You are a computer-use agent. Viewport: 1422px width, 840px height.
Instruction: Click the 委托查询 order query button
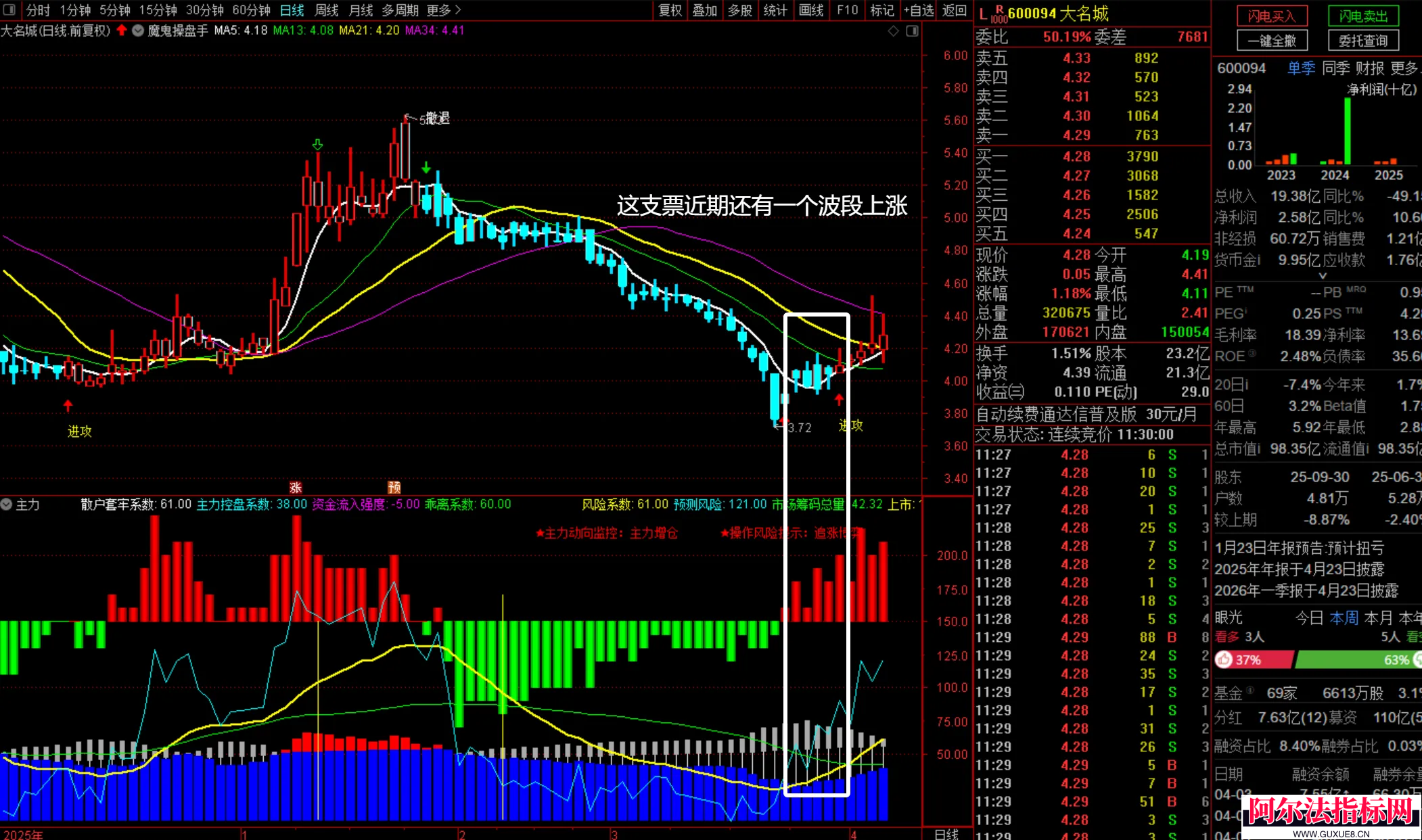[x=1363, y=41]
